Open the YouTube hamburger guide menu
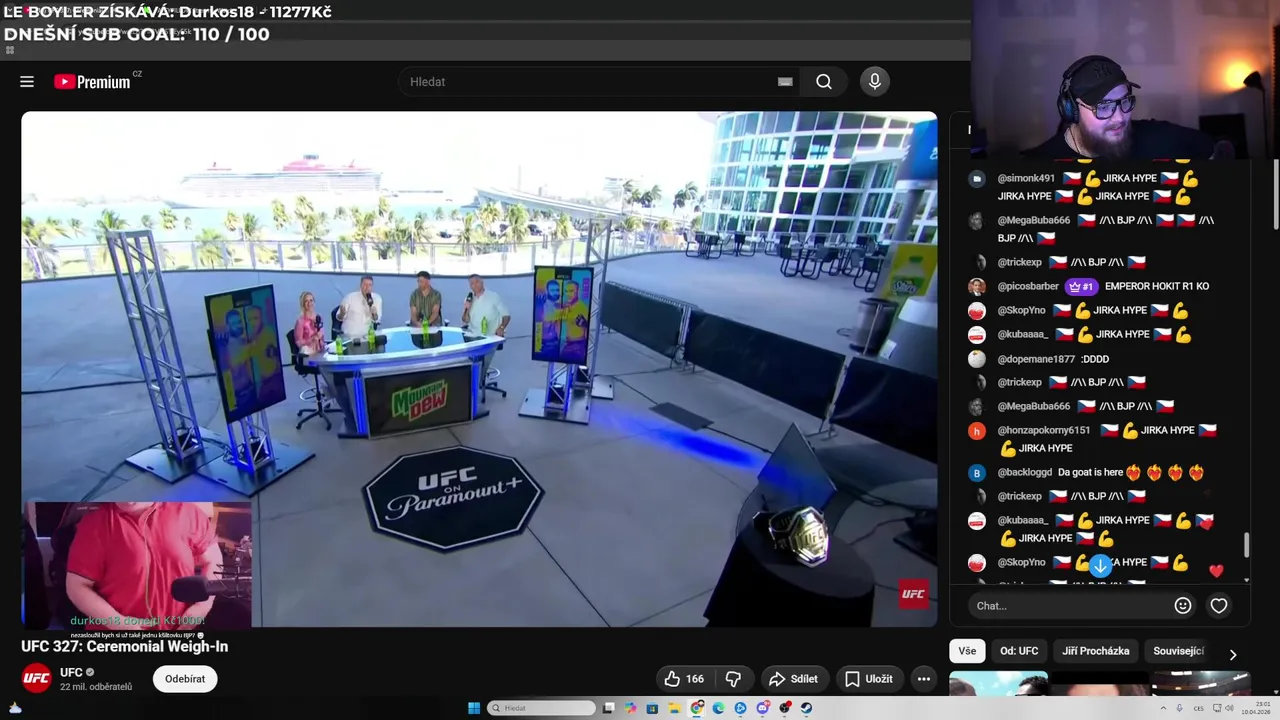 click(x=27, y=82)
